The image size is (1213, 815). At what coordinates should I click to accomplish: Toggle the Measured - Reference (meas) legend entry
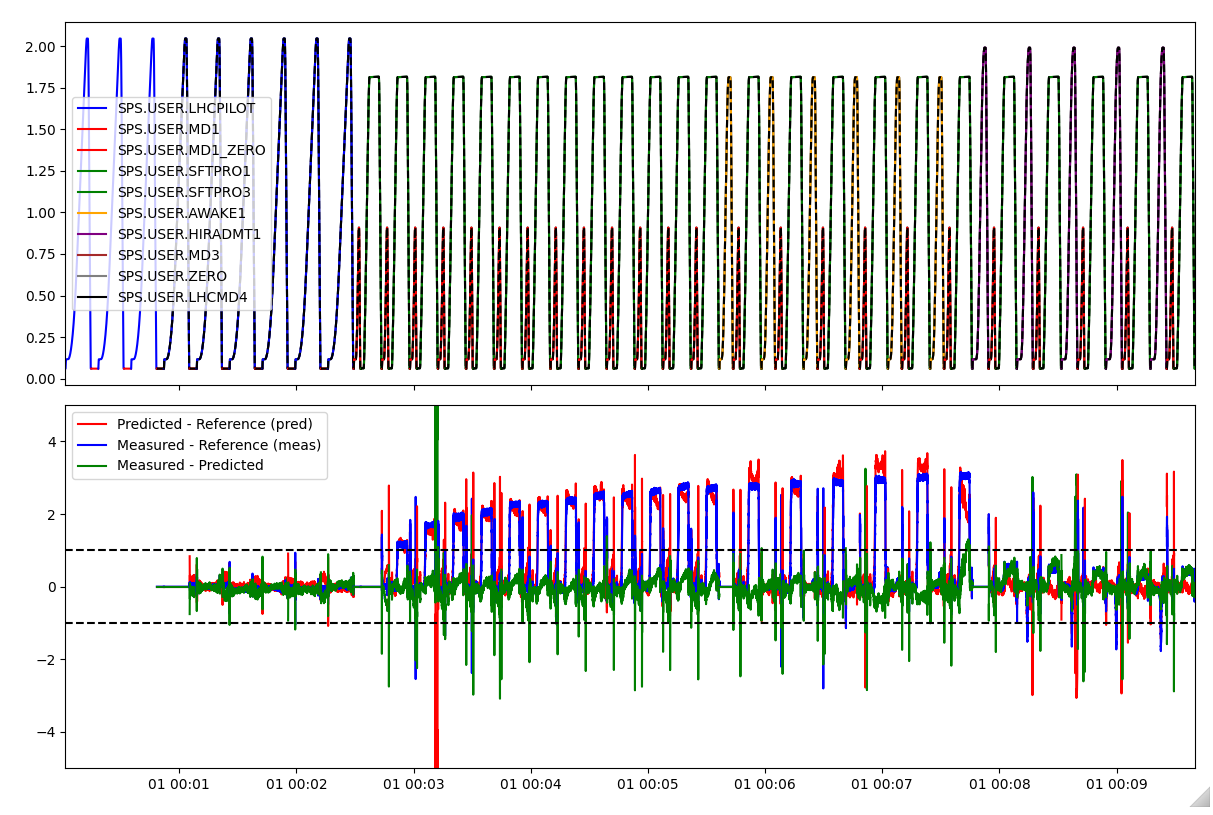tap(218, 445)
